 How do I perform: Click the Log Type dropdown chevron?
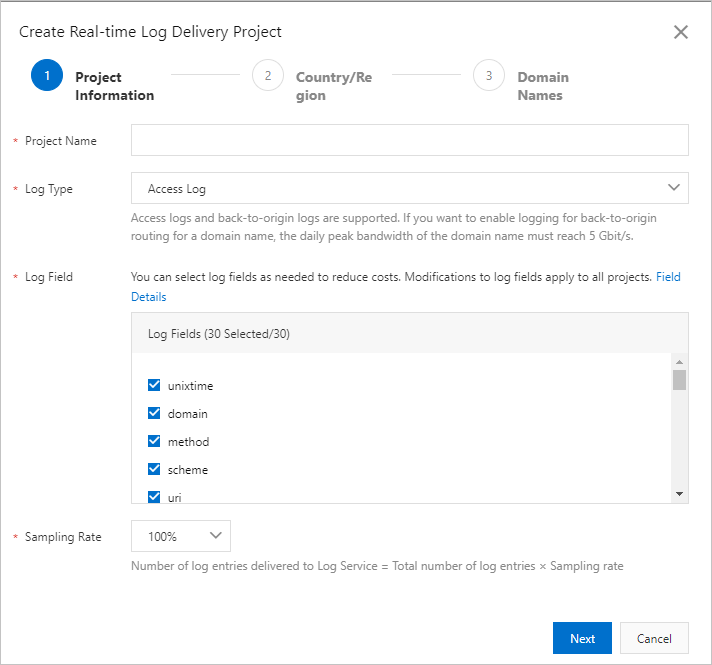click(672, 187)
